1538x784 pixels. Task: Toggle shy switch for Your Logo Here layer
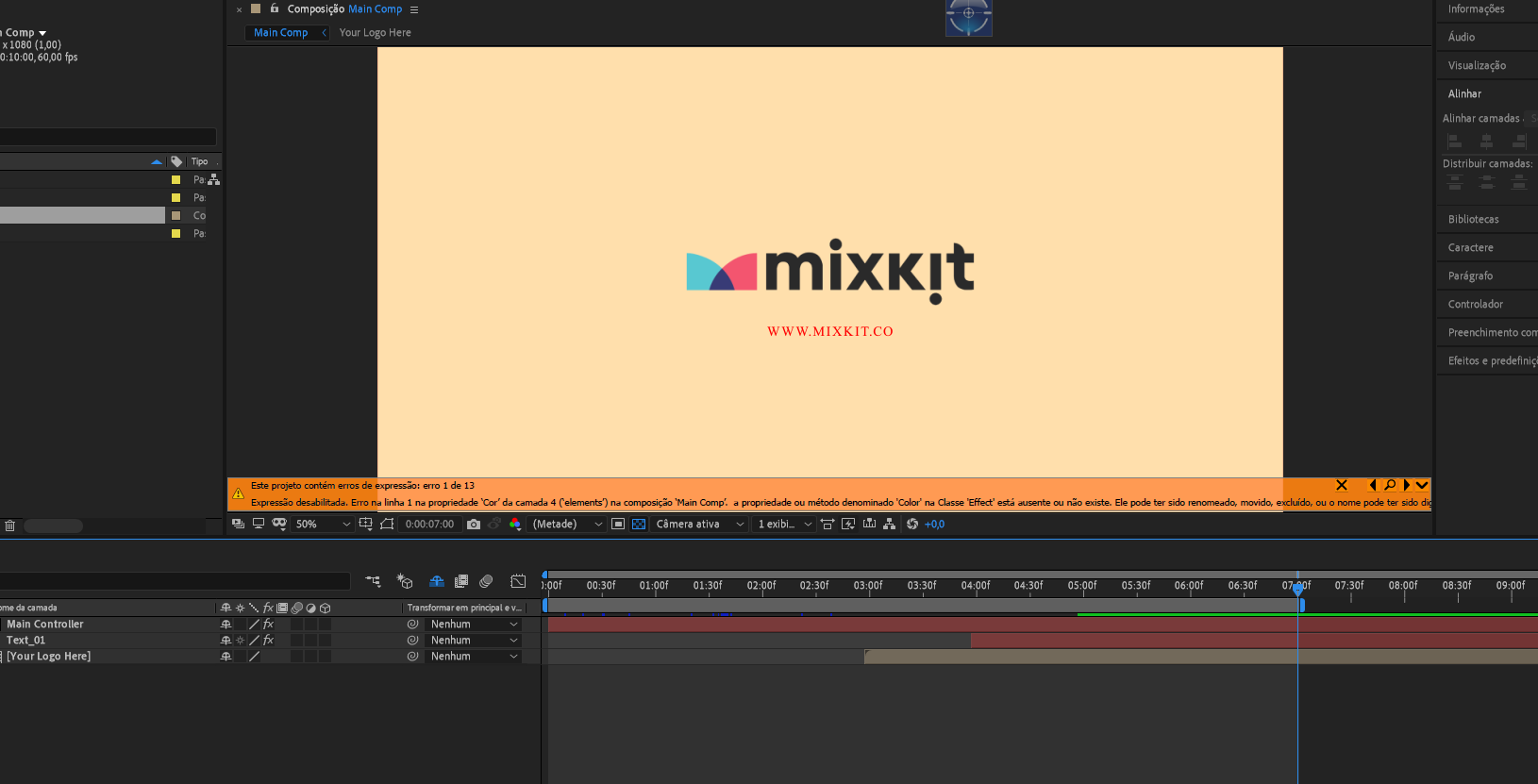(226, 657)
